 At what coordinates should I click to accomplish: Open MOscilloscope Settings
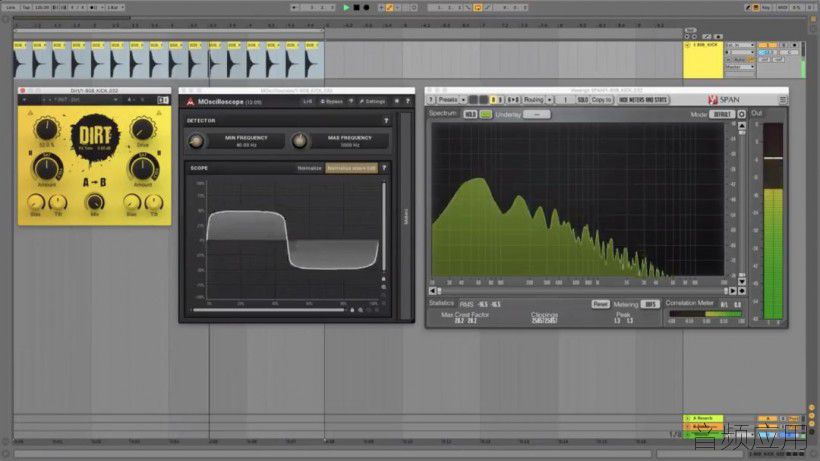point(372,102)
